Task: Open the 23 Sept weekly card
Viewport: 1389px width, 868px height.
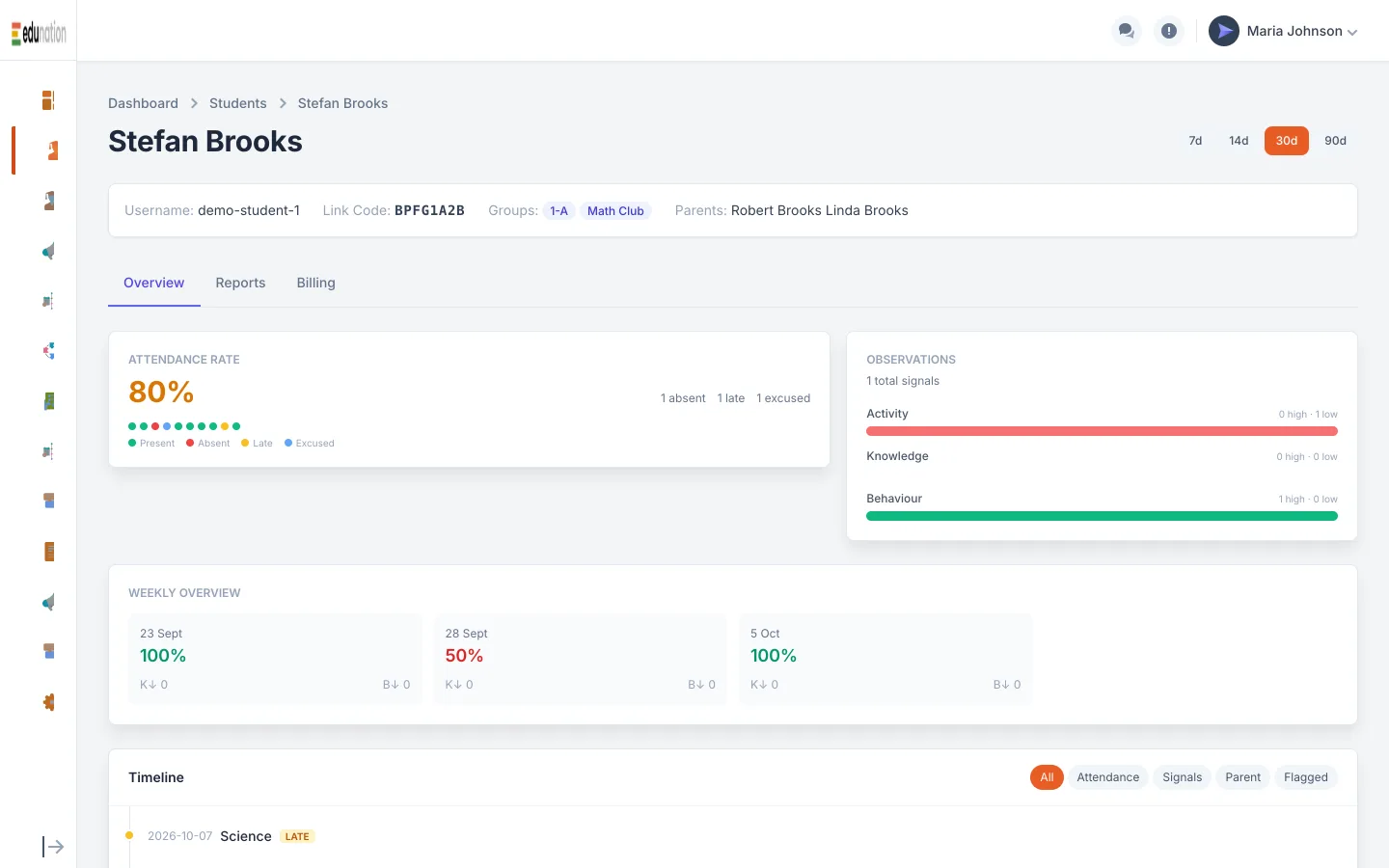Action: coord(275,659)
